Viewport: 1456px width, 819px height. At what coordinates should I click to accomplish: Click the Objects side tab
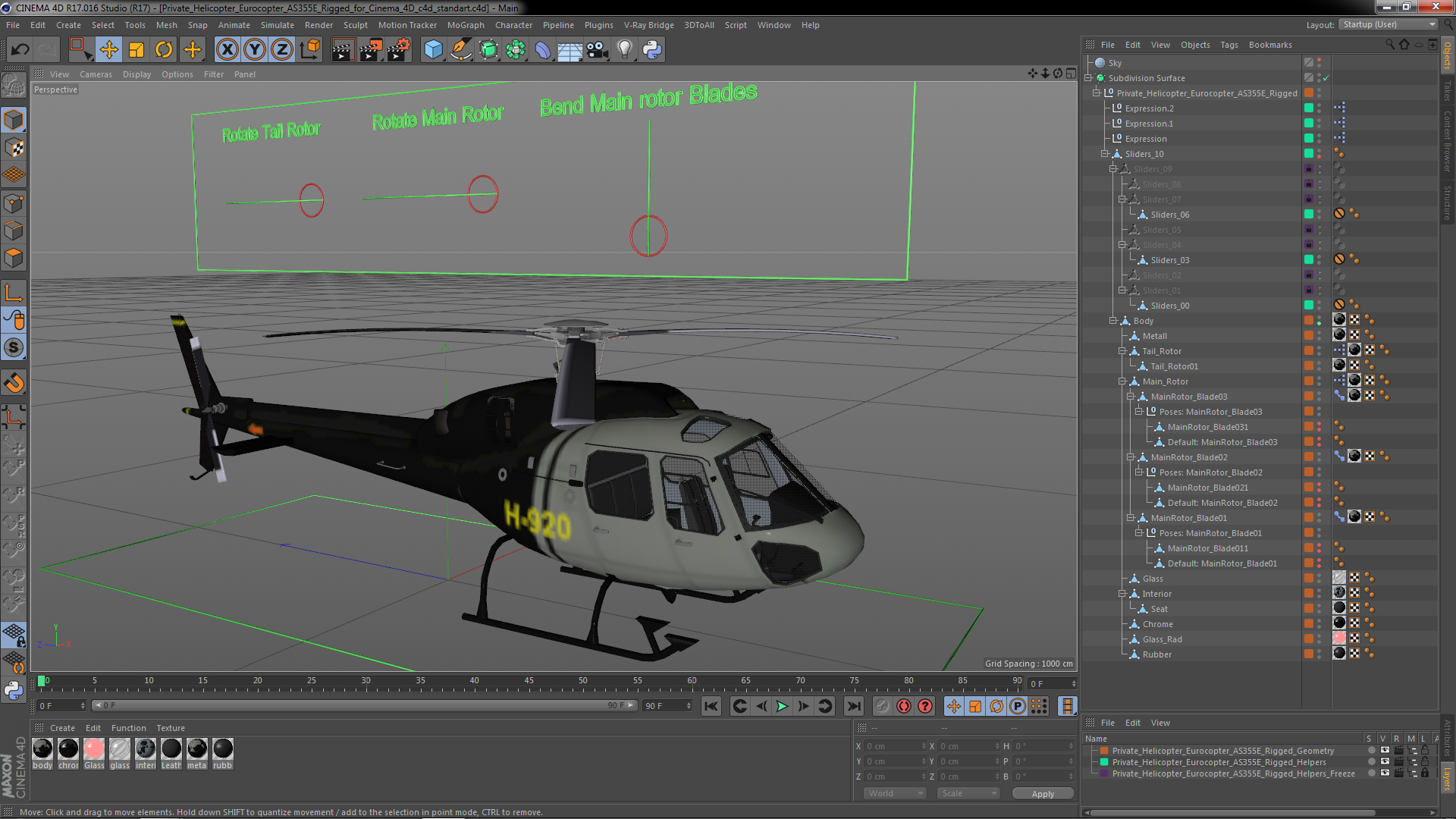pyautogui.click(x=1448, y=55)
